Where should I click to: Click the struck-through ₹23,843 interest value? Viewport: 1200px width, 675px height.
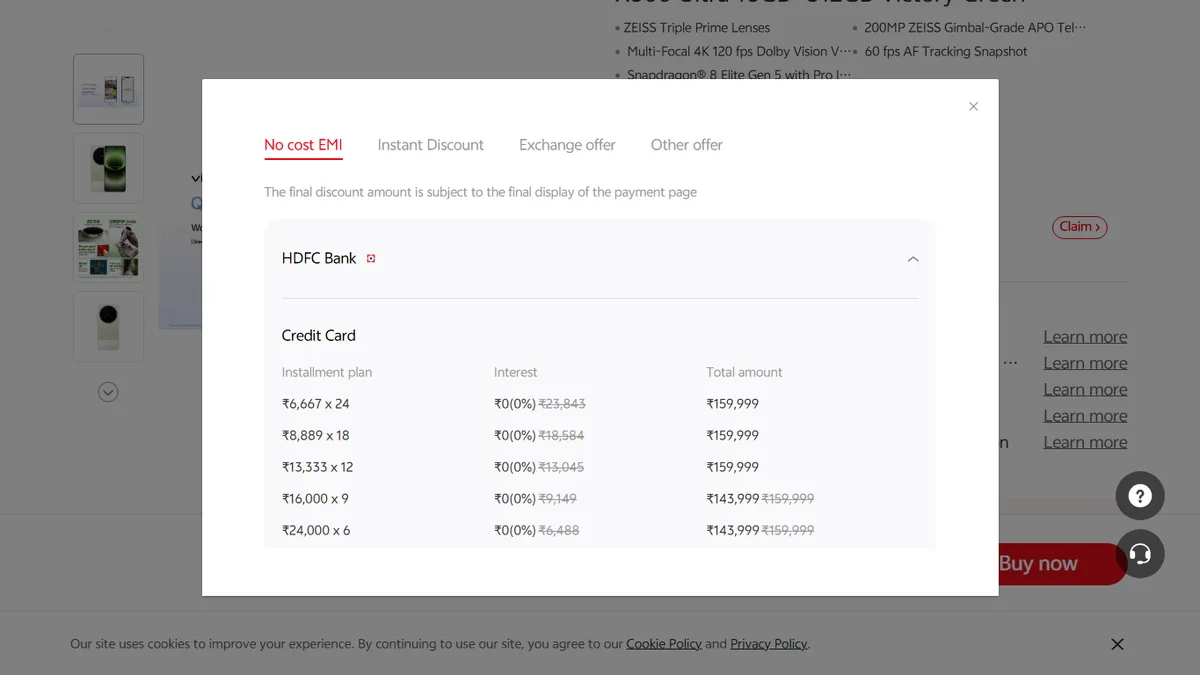pyautogui.click(x=562, y=404)
